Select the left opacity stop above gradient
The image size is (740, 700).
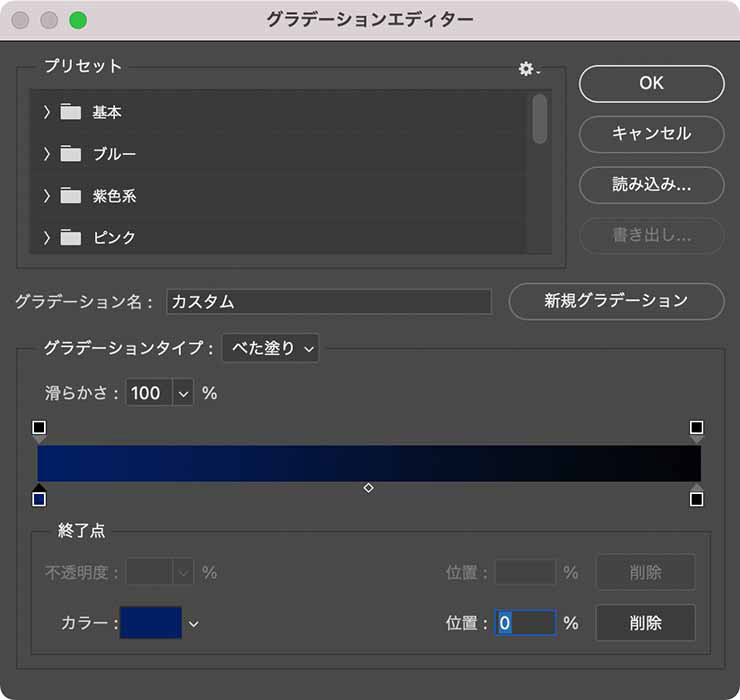[x=39, y=428]
